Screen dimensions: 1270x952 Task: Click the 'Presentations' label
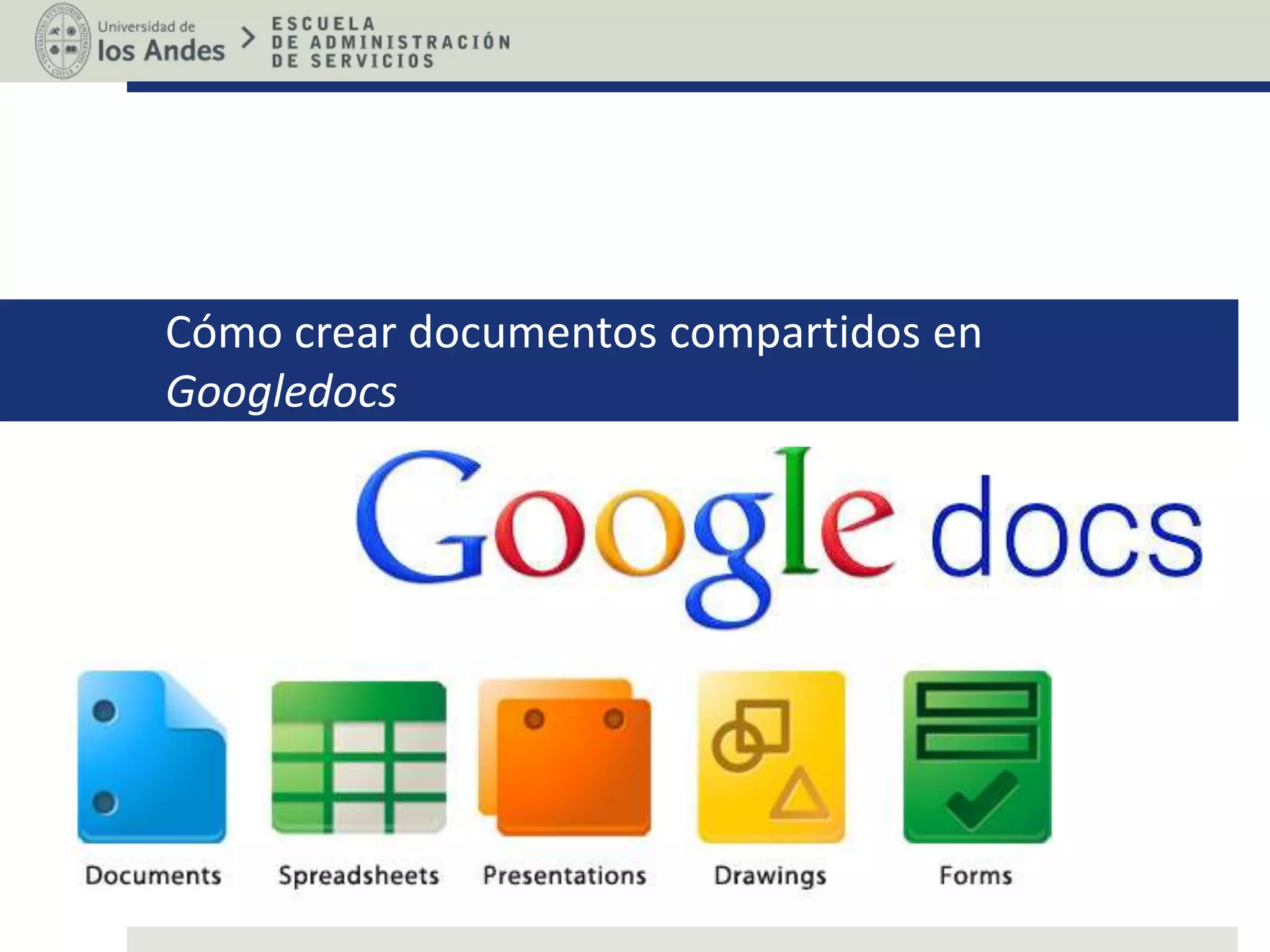pyautogui.click(x=565, y=876)
